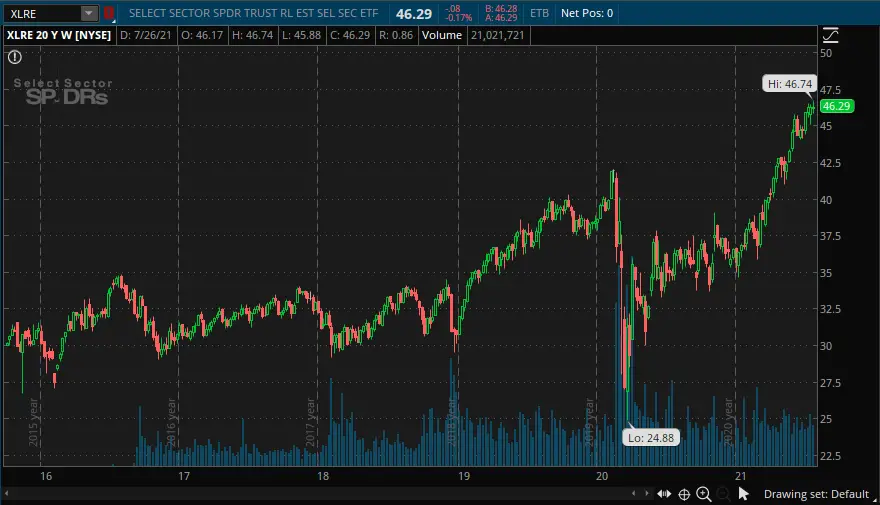This screenshot has width=880, height=505.
Task: Click the 46.29 last price in top bar
Action: [x=414, y=14]
